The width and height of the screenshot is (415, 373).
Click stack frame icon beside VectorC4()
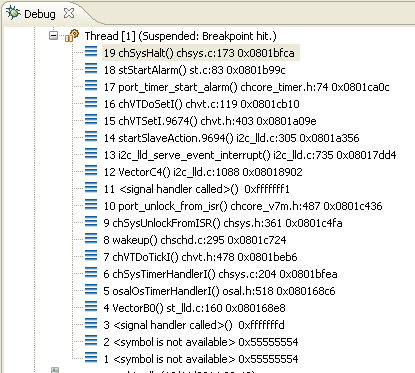coord(91,170)
